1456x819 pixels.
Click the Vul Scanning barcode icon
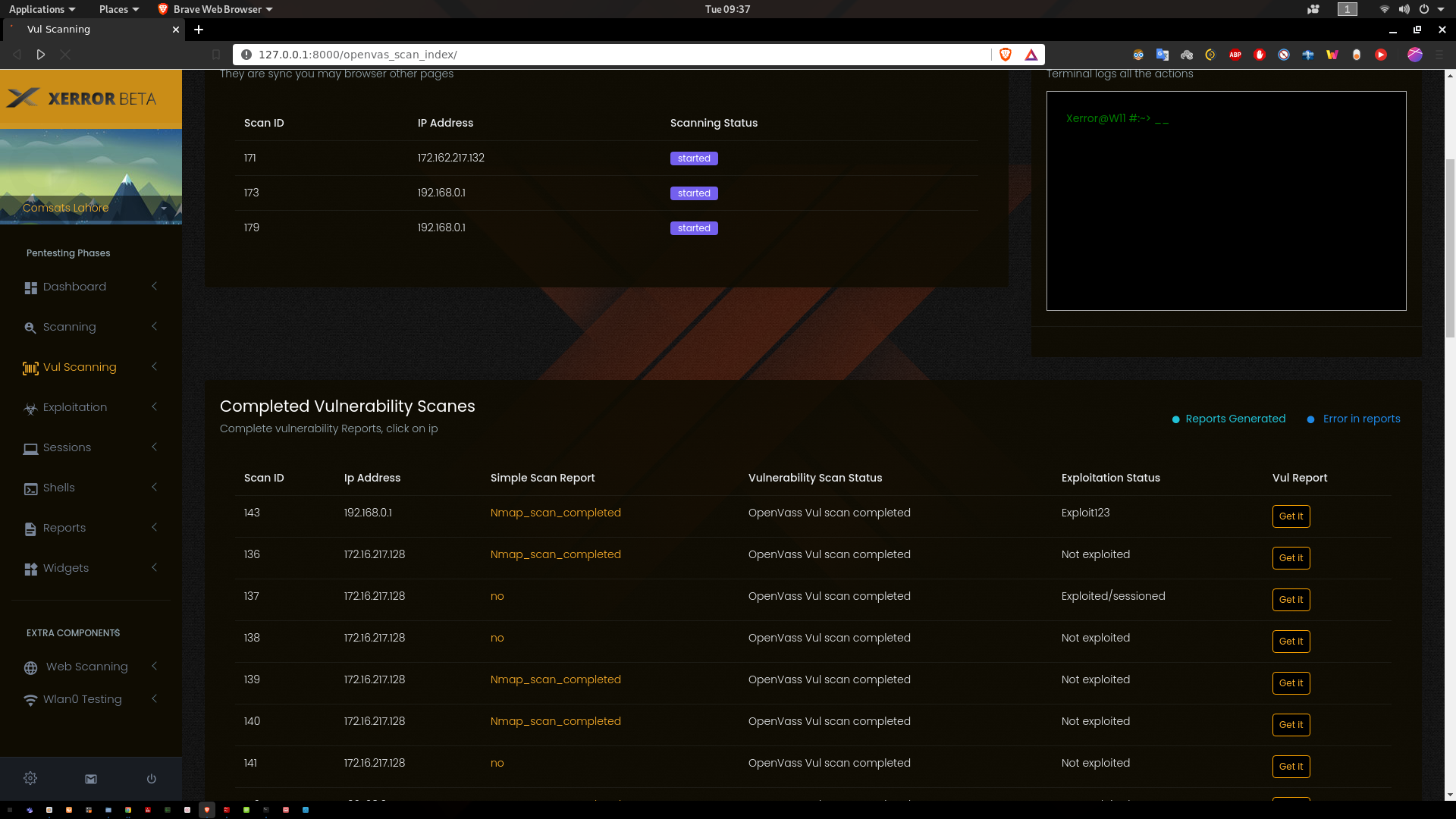pos(30,369)
